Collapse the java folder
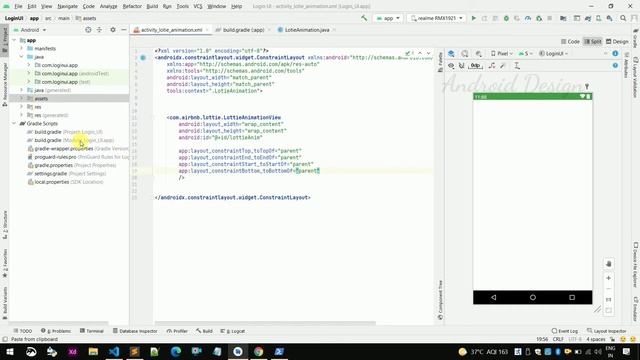Image resolution: width=640 pixels, height=360 pixels. click(22, 57)
